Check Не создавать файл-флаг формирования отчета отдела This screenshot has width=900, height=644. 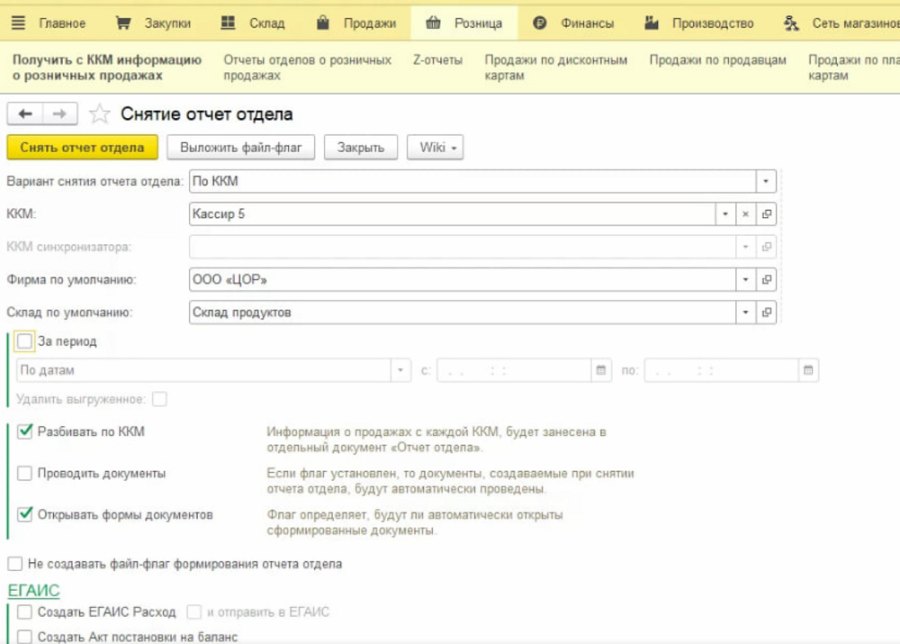pyautogui.click(x=15, y=564)
